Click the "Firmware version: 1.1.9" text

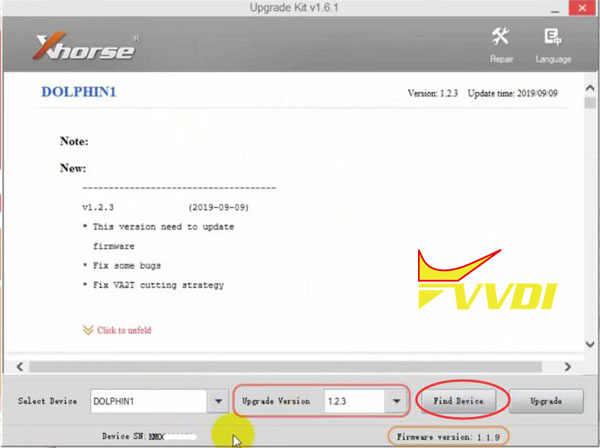[x=448, y=437]
